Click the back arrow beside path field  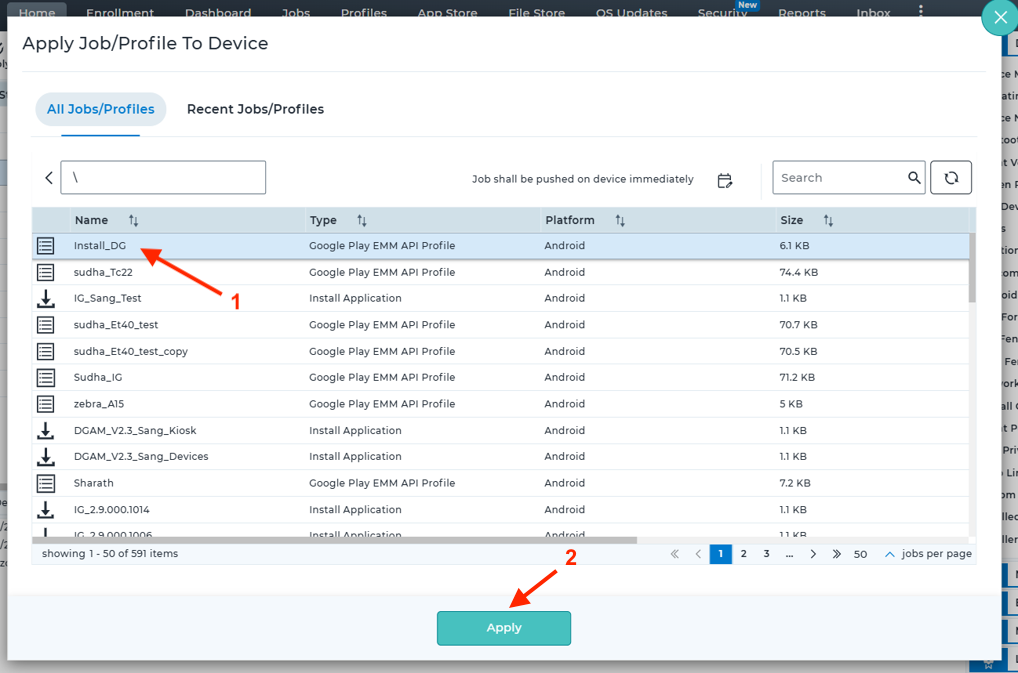pos(49,178)
